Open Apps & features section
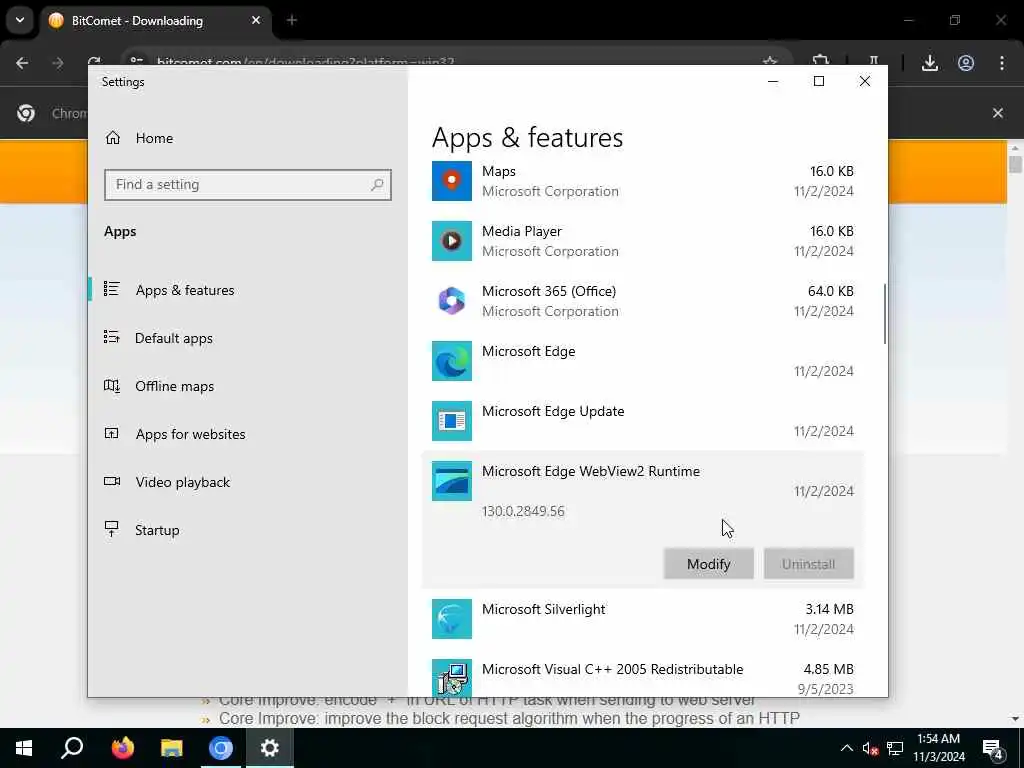1024x768 pixels. pyautogui.click(x=247, y=290)
